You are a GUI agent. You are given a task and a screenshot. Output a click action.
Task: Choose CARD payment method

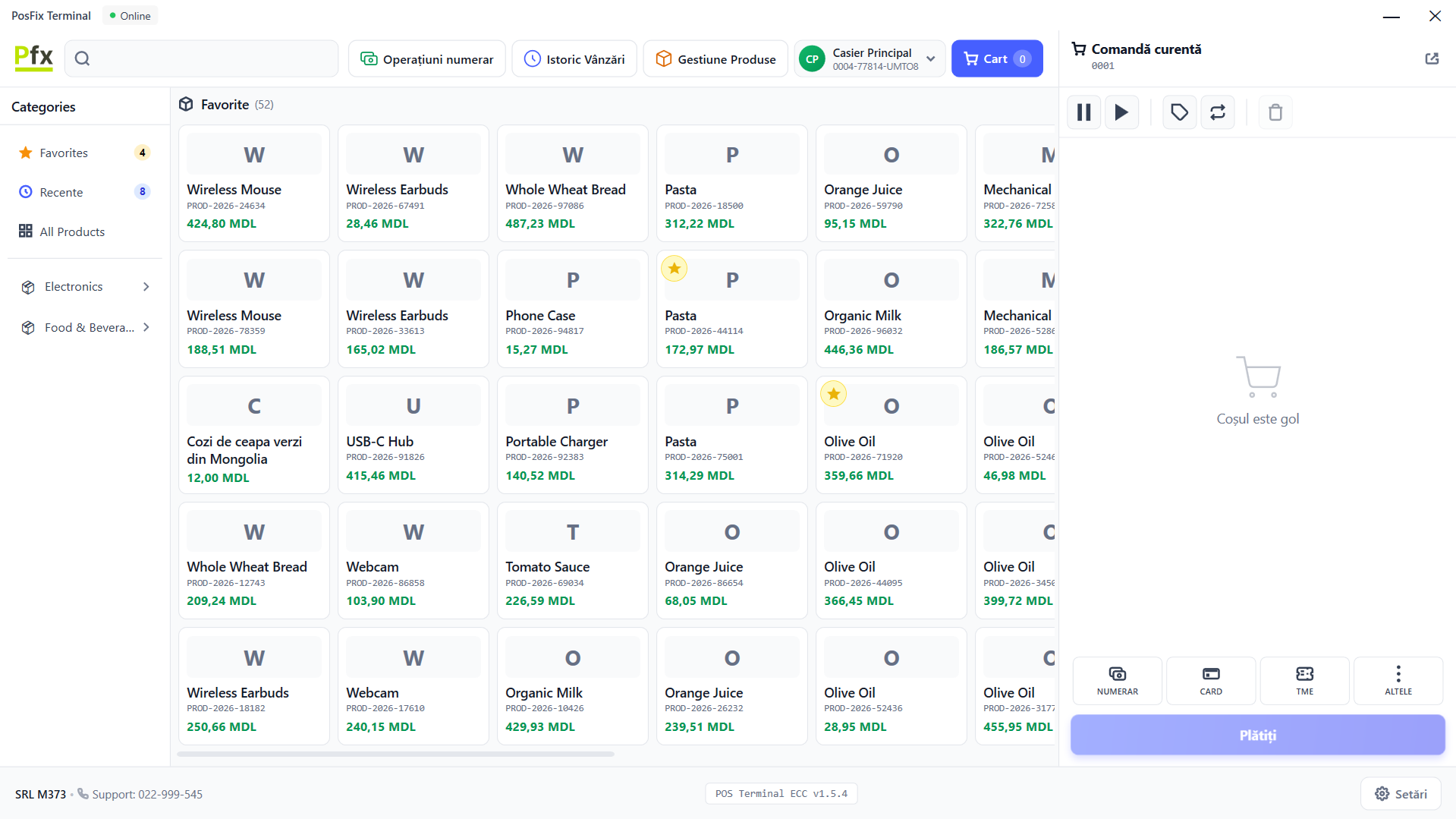point(1210,680)
